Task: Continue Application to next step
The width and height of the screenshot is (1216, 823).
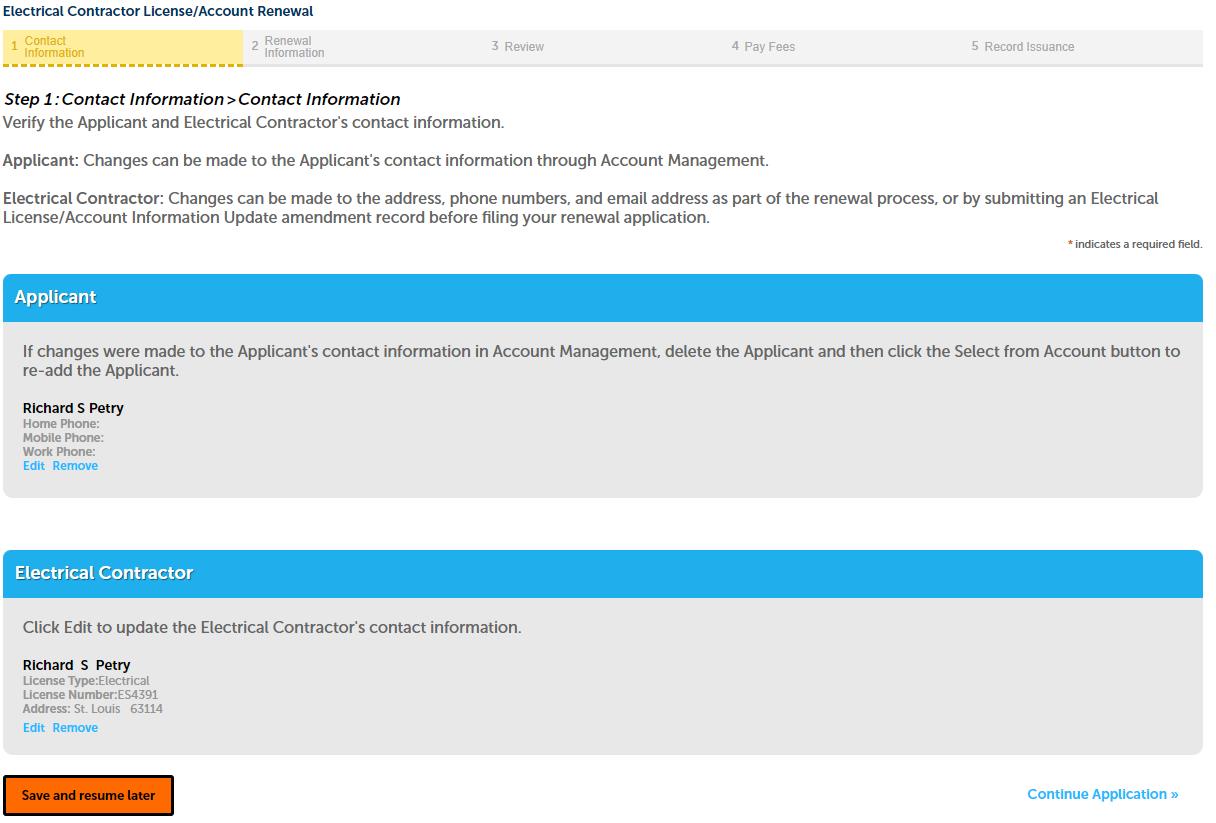Action: coord(1103,794)
